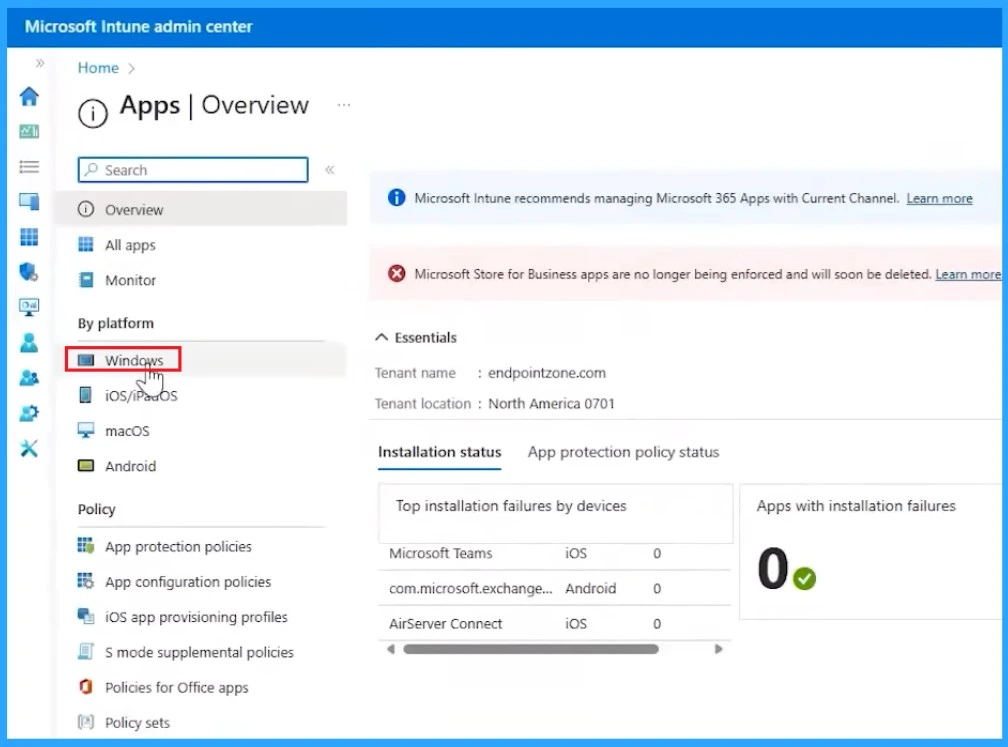This screenshot has width=1008, height=747.
Task: Click the Overview info icon in menu
Action: click(86, 209)
